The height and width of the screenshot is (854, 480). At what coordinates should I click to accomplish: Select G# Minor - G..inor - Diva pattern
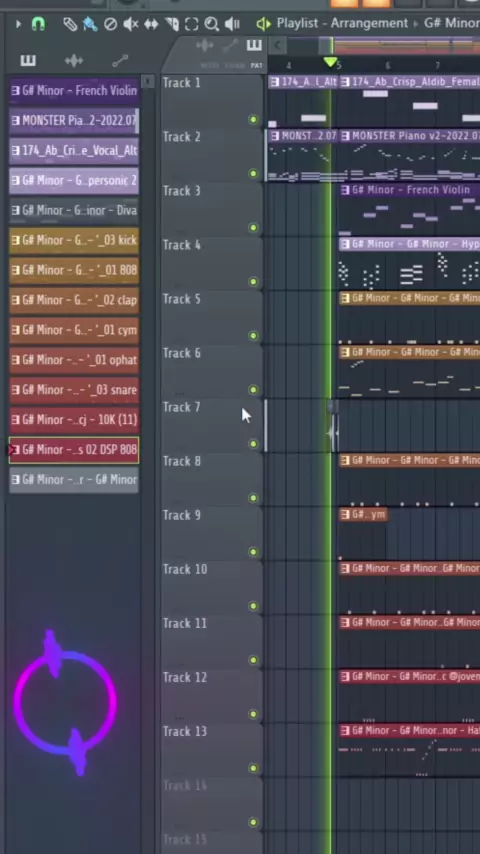(74, 210)
